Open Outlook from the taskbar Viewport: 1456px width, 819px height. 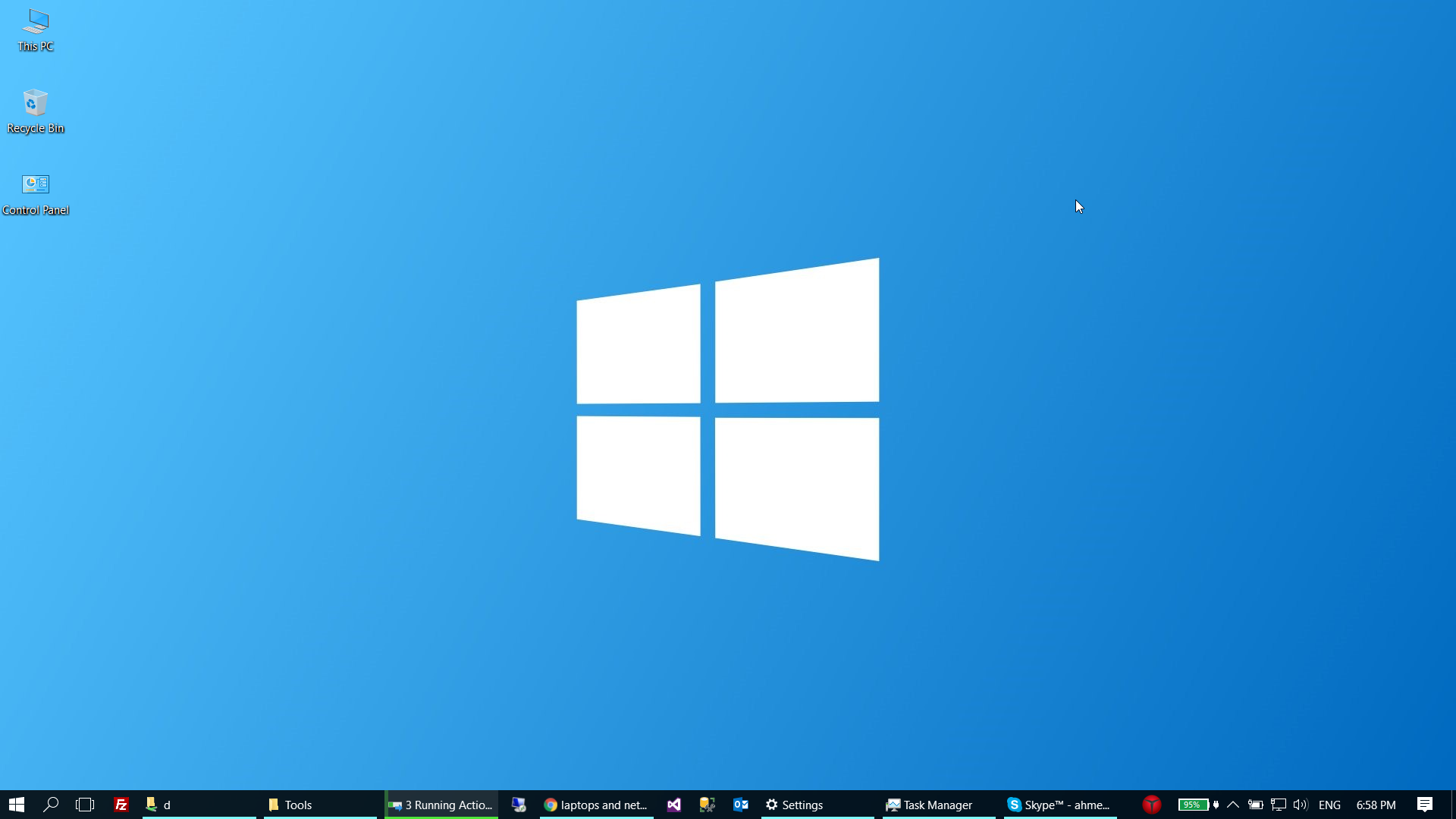pyautogui.click(x=741, y=805)
